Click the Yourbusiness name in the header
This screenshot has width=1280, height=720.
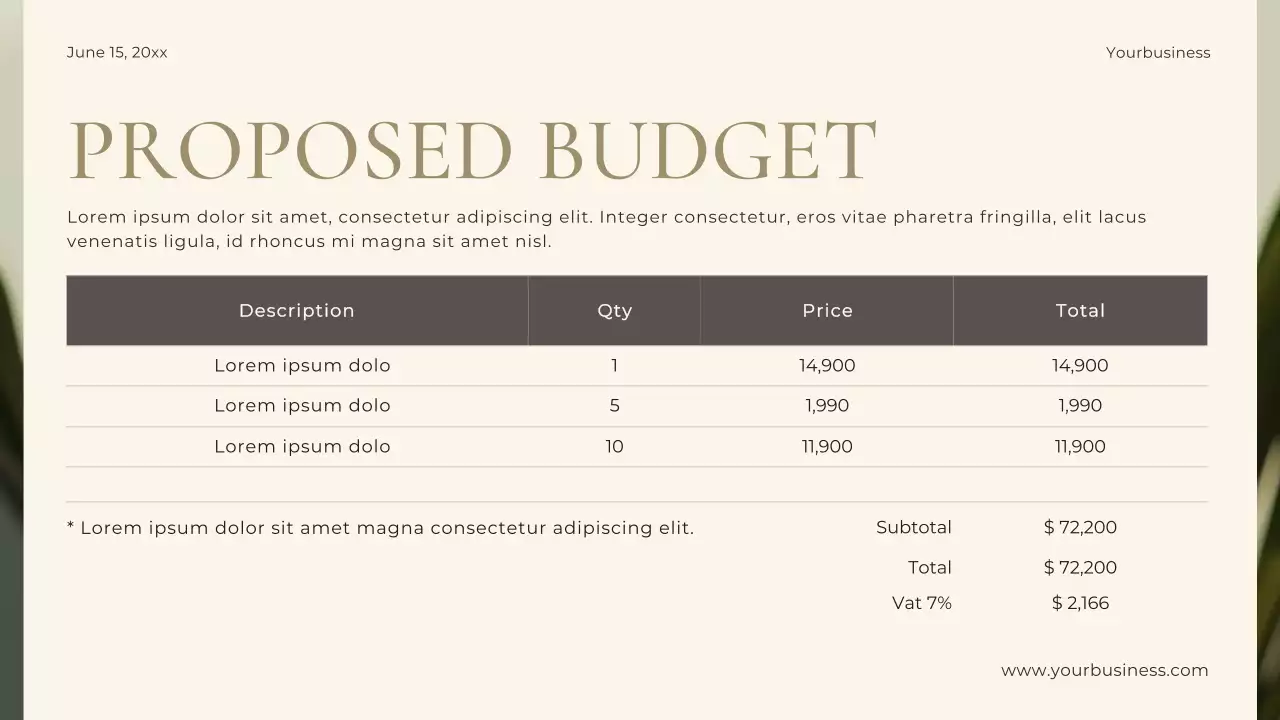[x=1157, y=52]
